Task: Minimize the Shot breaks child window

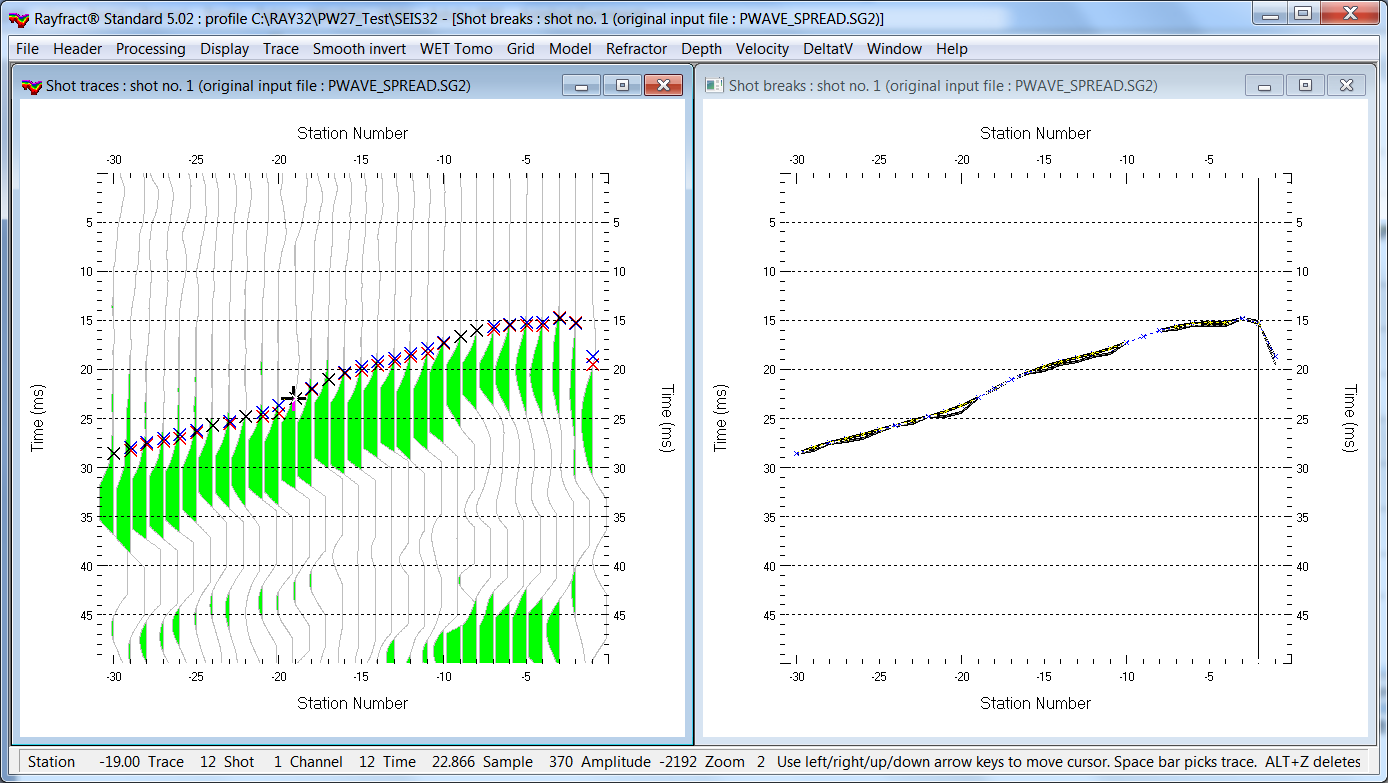Action: pos(1264,86)
